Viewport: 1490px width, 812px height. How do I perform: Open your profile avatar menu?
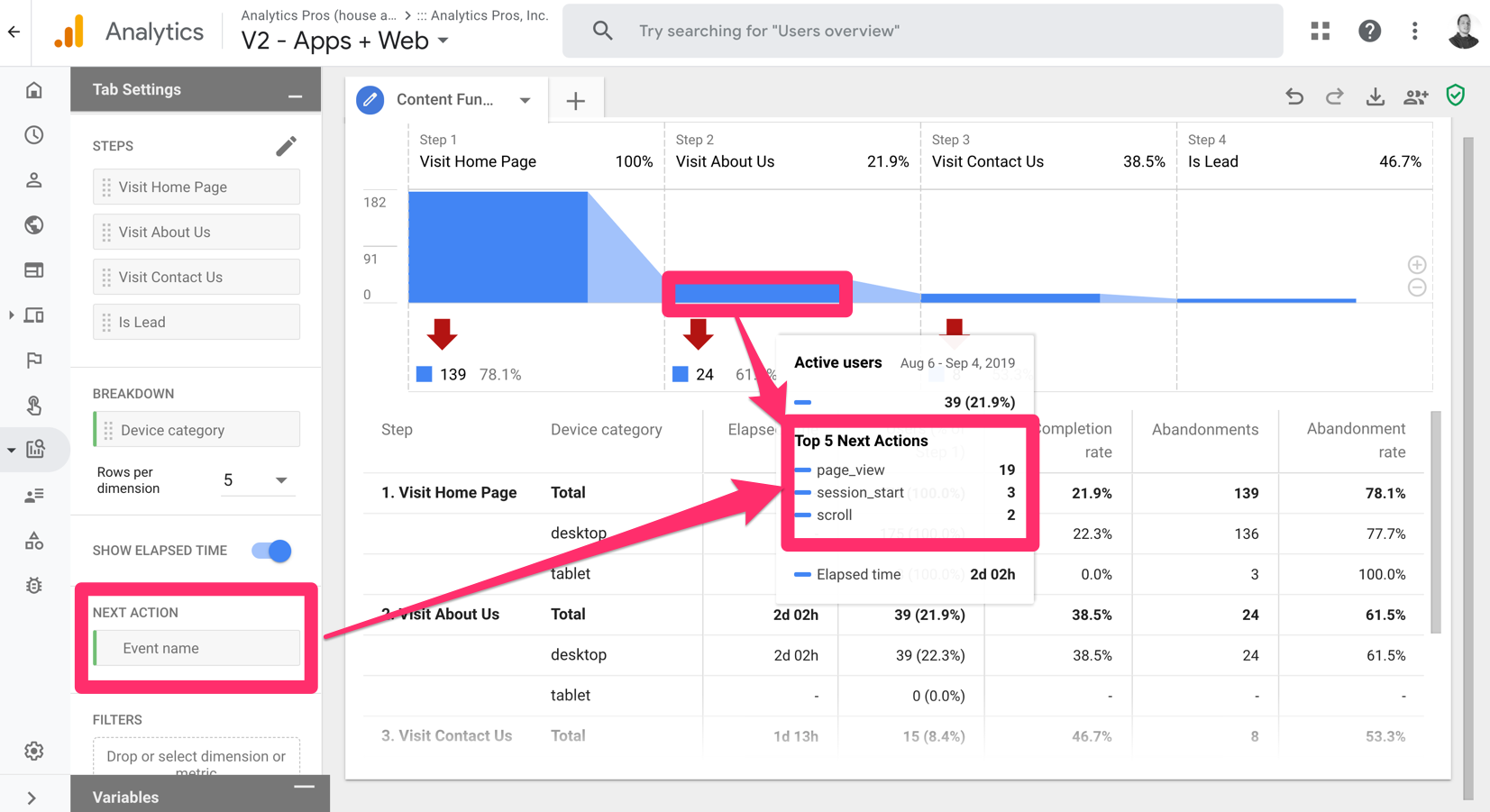tap(1462, 31)
